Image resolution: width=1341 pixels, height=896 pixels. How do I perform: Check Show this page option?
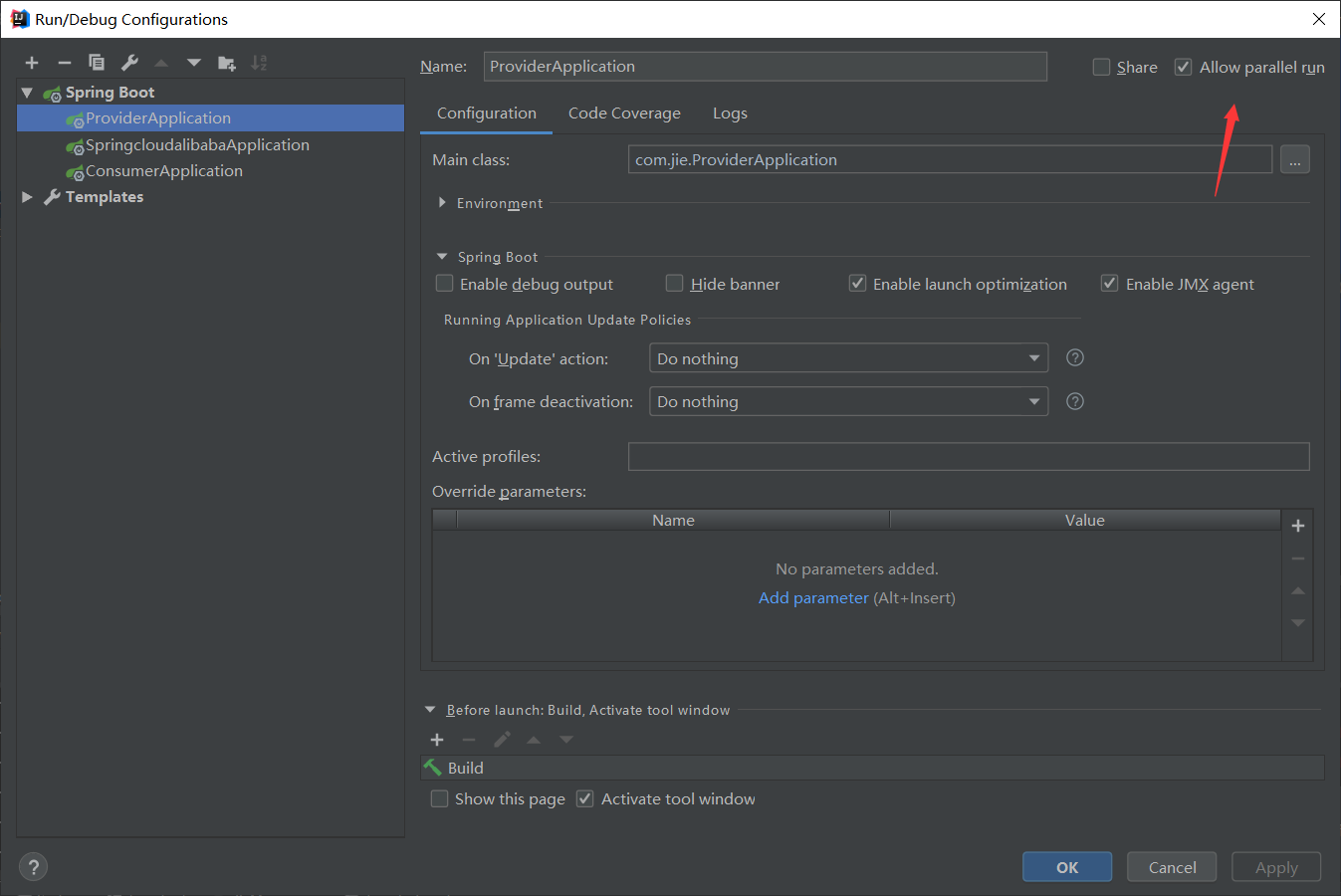439,798
